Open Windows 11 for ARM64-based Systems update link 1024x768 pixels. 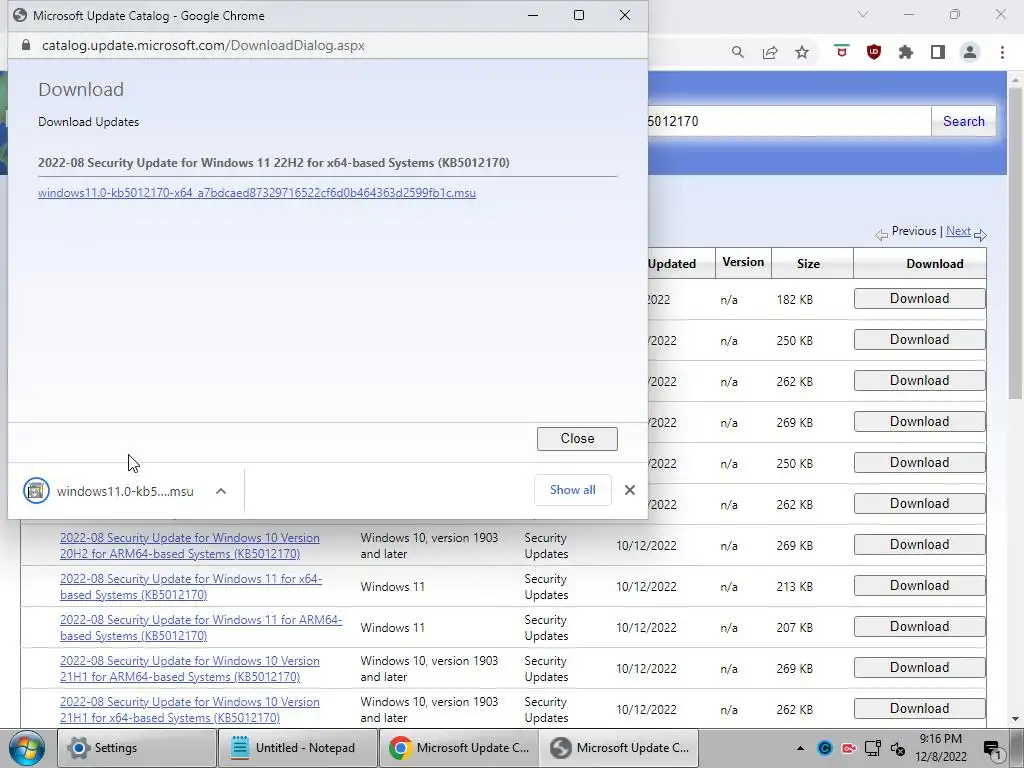(x=201, y=628)
